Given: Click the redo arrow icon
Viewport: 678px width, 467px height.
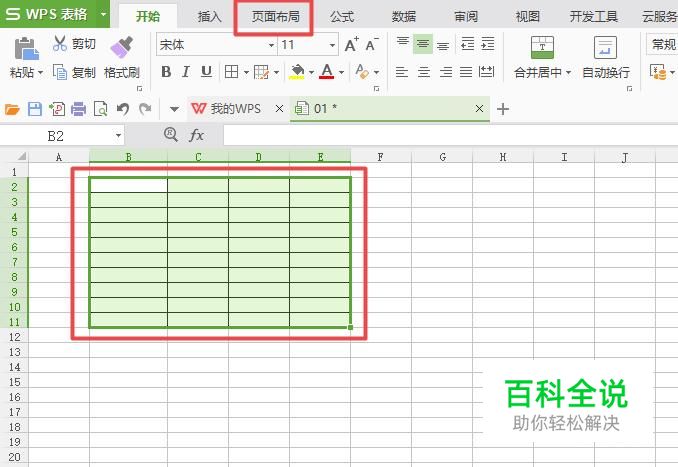Looking at the screenshot, I should point(145,109).
